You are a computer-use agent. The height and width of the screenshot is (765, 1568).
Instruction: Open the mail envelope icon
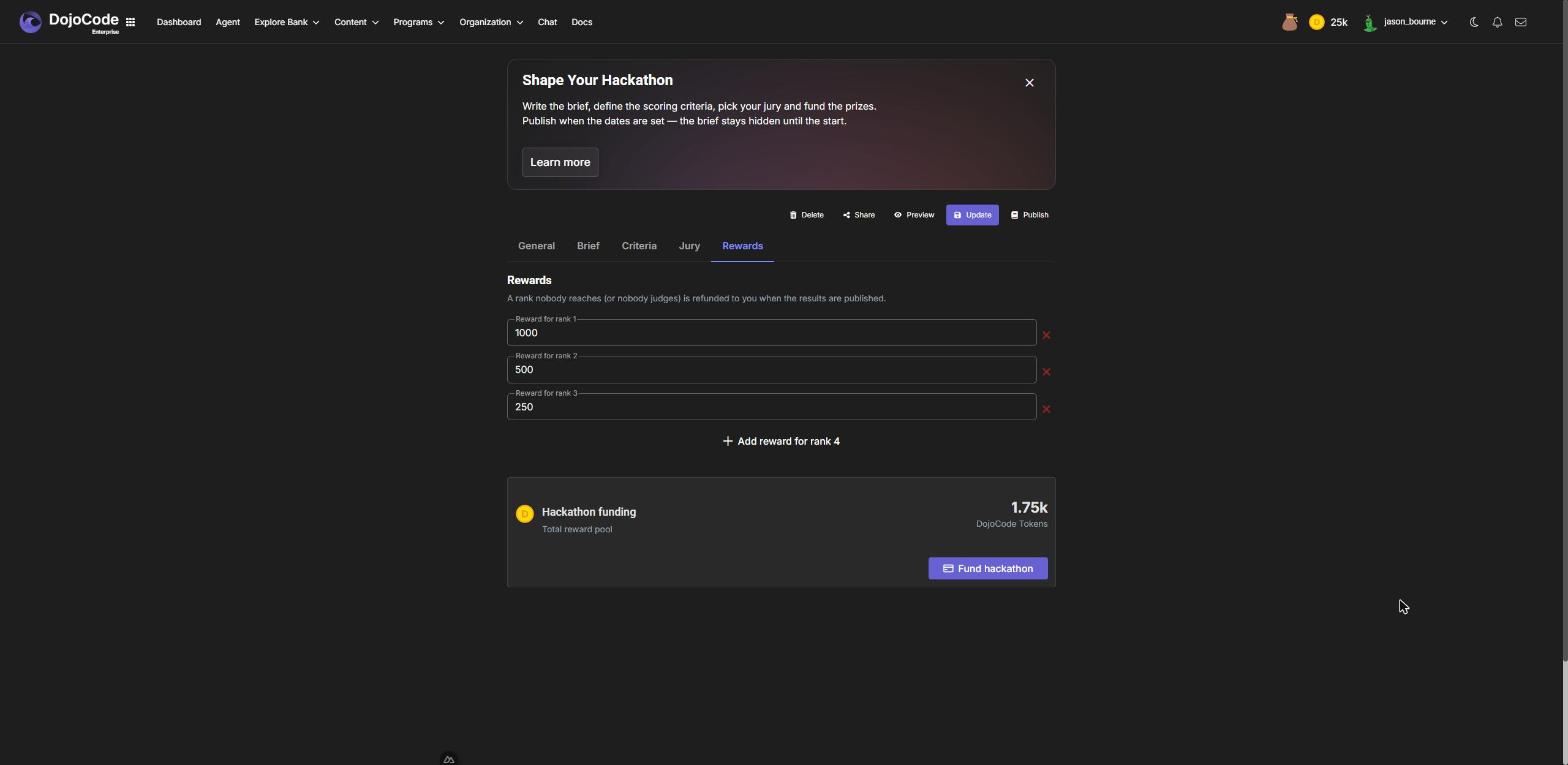click(x=1520, y=22)
